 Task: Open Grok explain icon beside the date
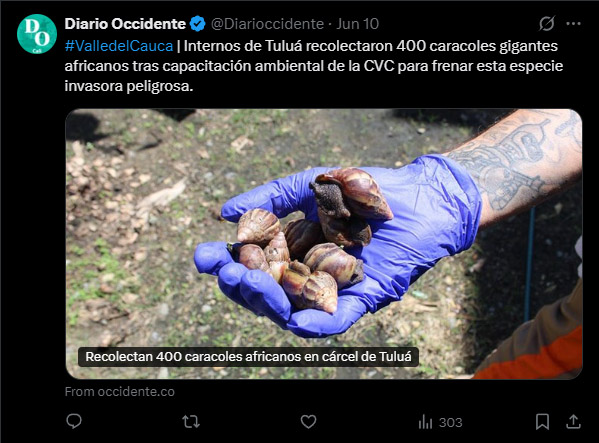tap(547, 24)
